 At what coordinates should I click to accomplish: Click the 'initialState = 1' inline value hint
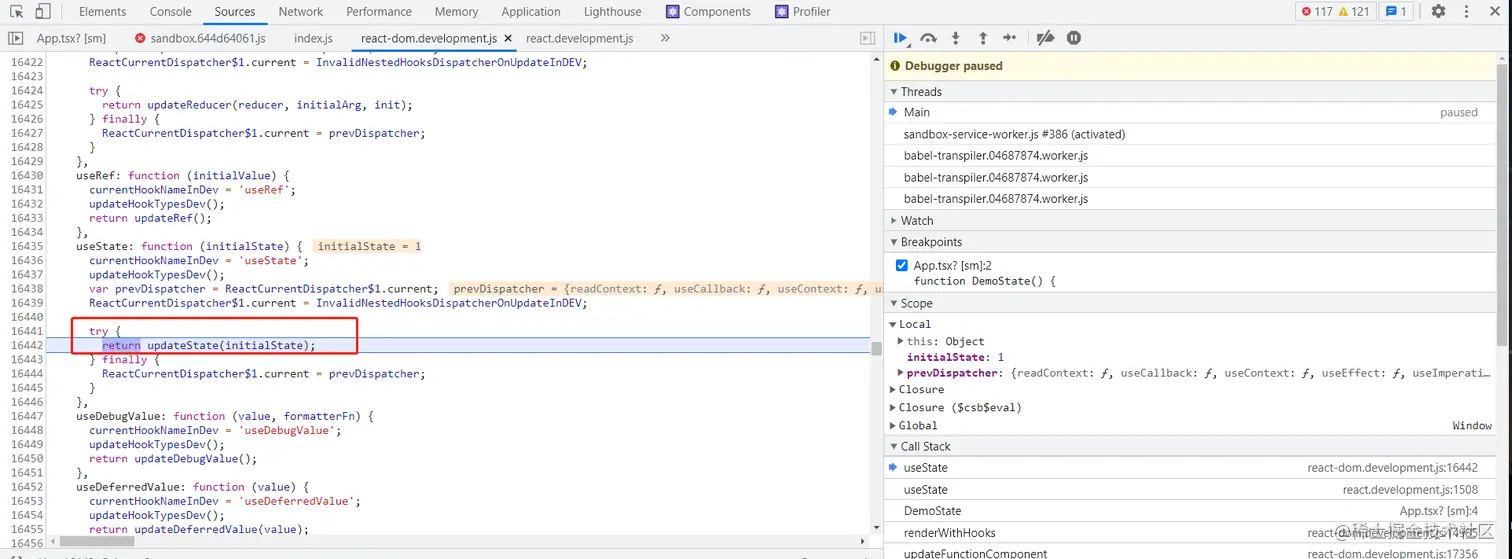[x=369, y=246]
